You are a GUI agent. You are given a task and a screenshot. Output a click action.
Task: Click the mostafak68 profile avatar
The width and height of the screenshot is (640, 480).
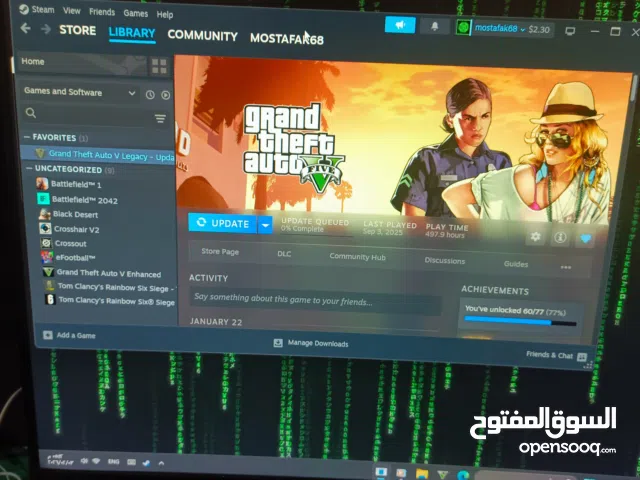(x=463, y=28)
